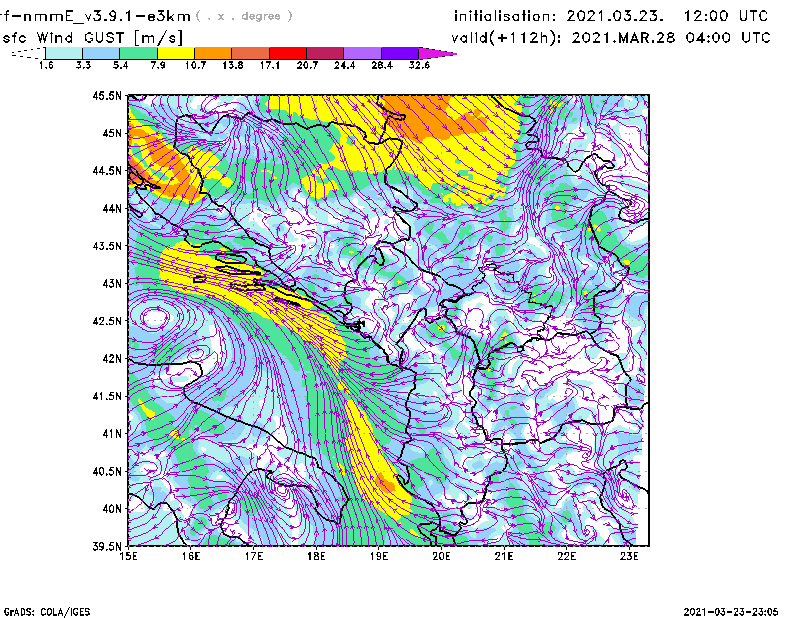The width and height of the screenshot is (800, 618).
Task: Click the 19E longitude label
Action: 379,556
